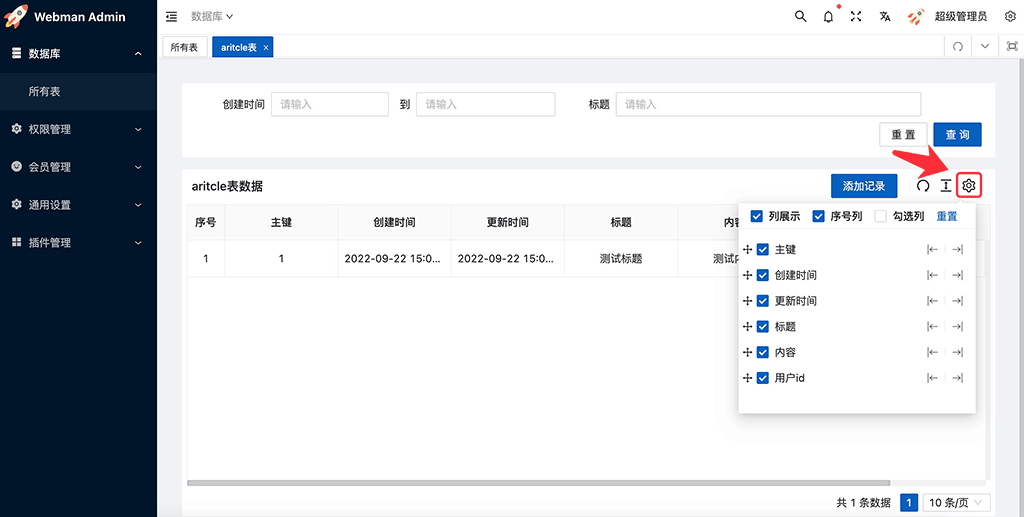Screen dimensions: 1024x517
Task: Toggle the 序号列 checkbox off
Action: pyautogui.click(x=819, y=216)
